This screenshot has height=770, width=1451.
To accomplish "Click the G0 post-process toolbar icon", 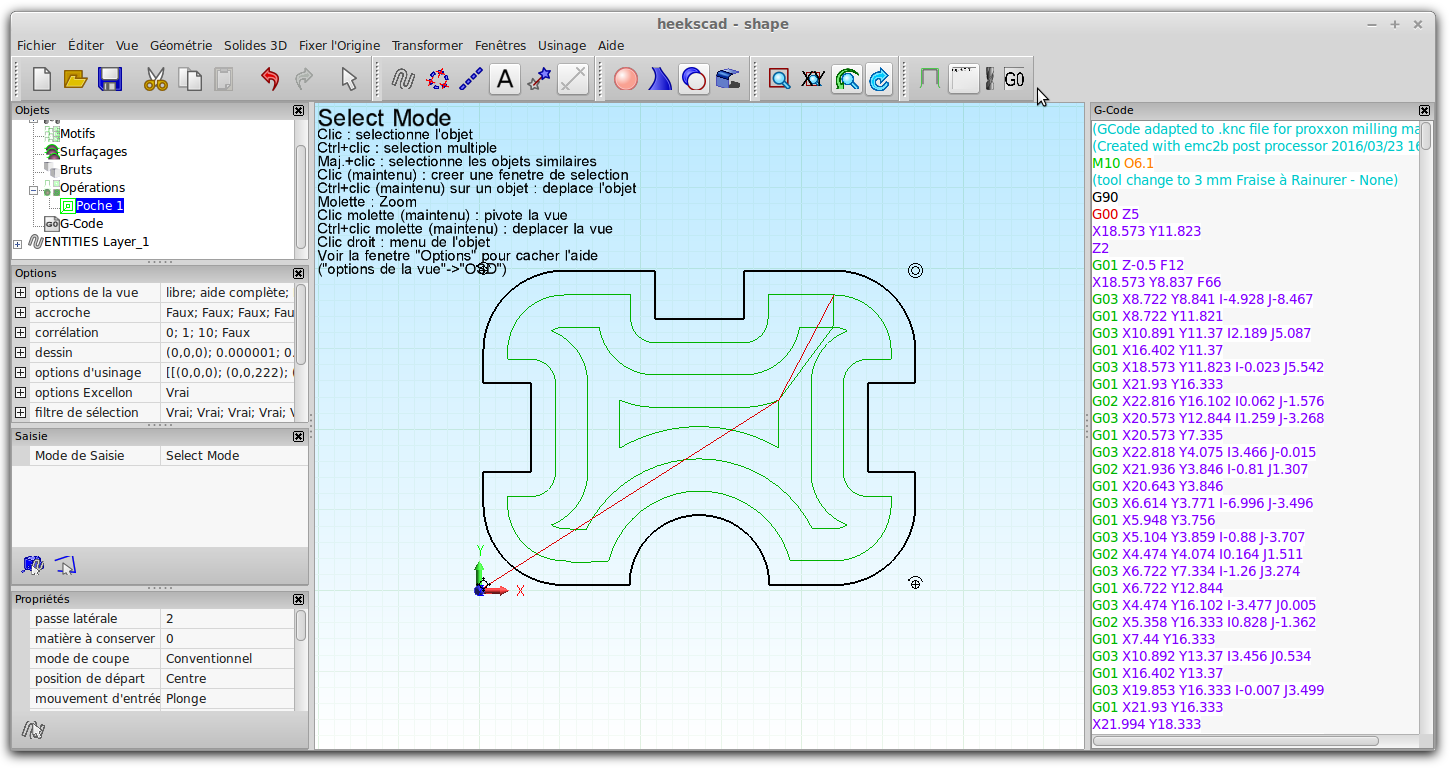I will [1014, 79].
